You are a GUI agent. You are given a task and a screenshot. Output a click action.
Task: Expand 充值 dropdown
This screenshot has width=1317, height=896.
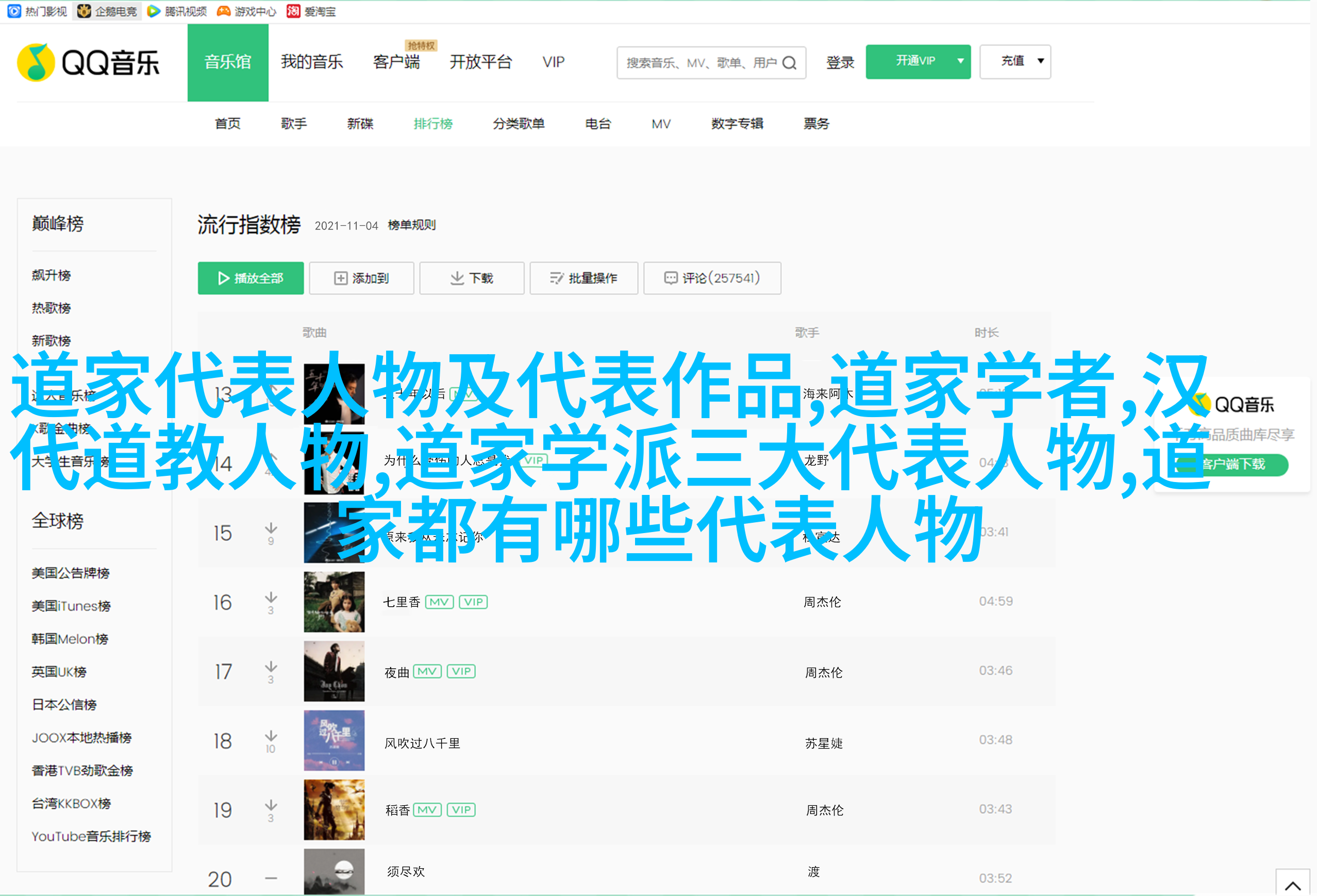(x=1015, y=61)
